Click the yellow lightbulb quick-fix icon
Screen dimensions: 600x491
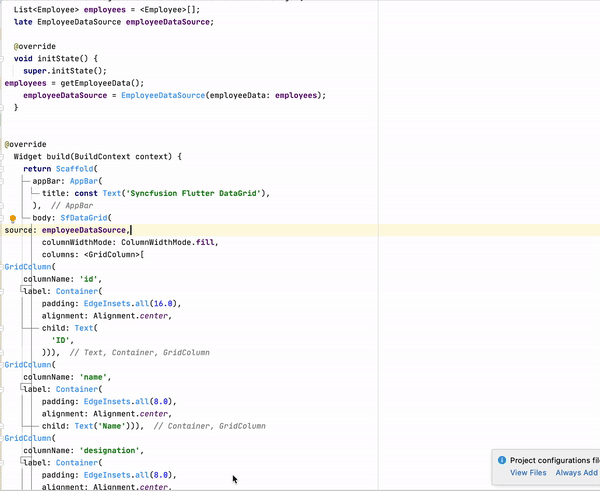tap(14, 218)
